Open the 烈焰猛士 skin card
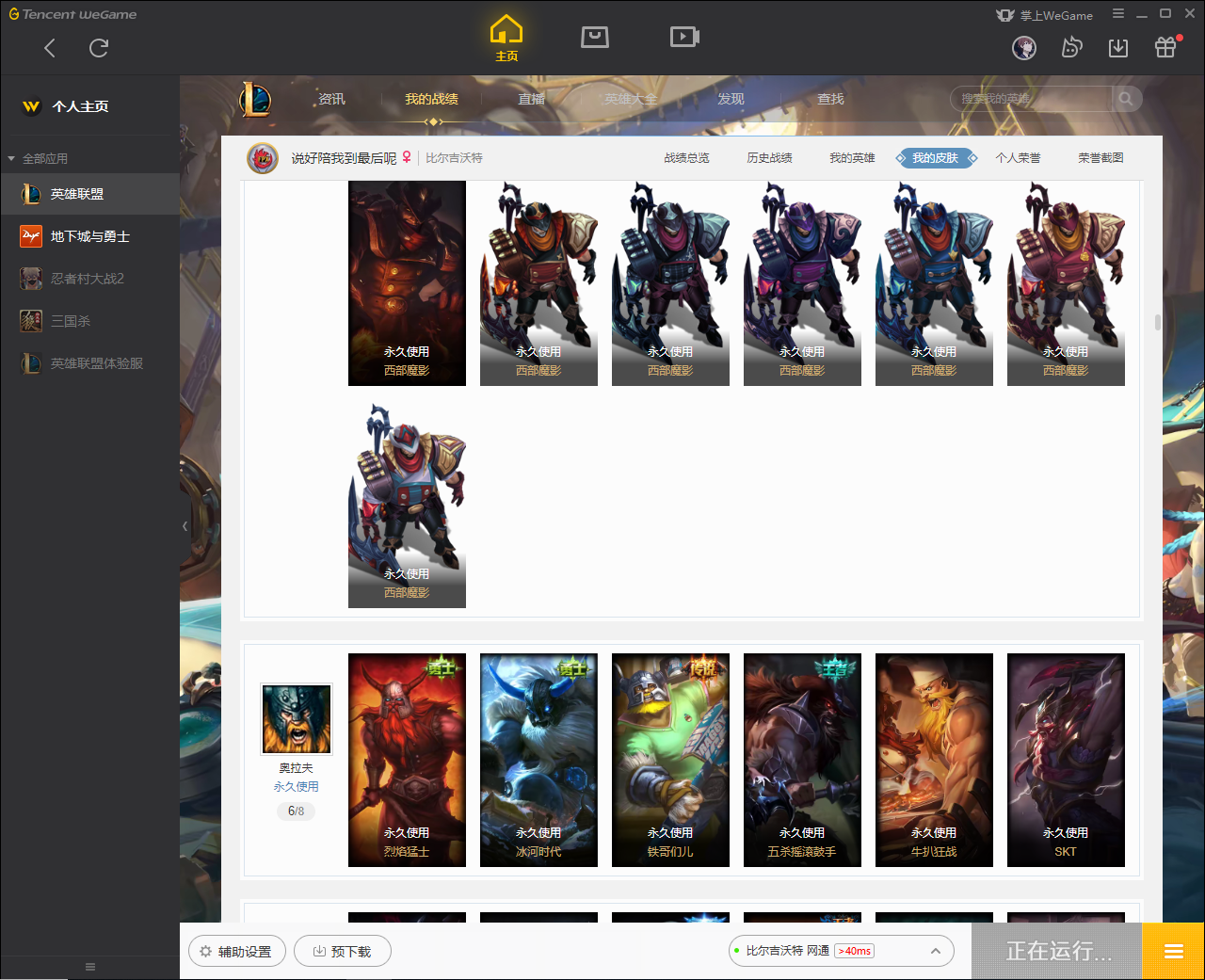 [x=407, y=760]
